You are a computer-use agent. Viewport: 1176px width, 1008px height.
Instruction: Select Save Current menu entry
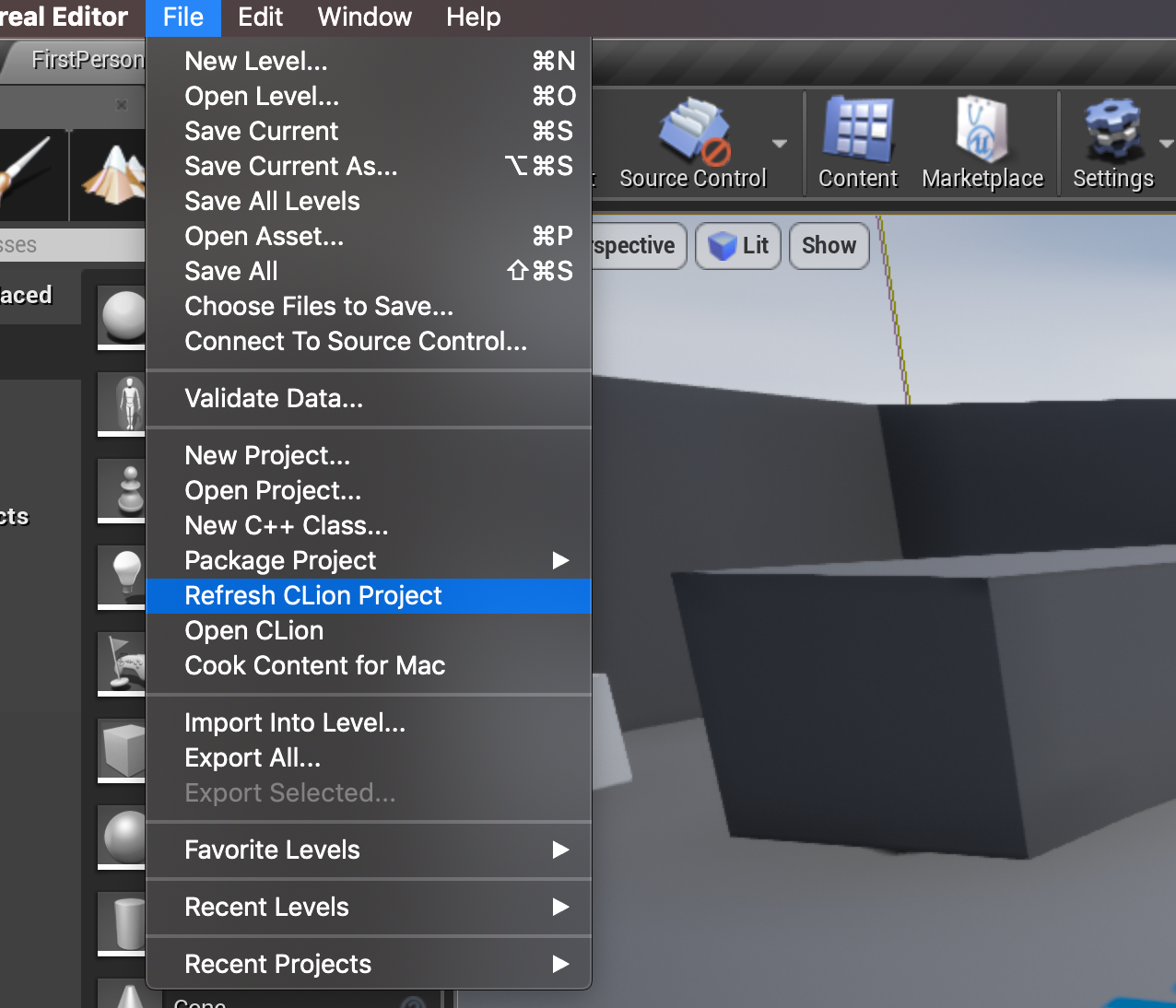click(x=369, y=131)
